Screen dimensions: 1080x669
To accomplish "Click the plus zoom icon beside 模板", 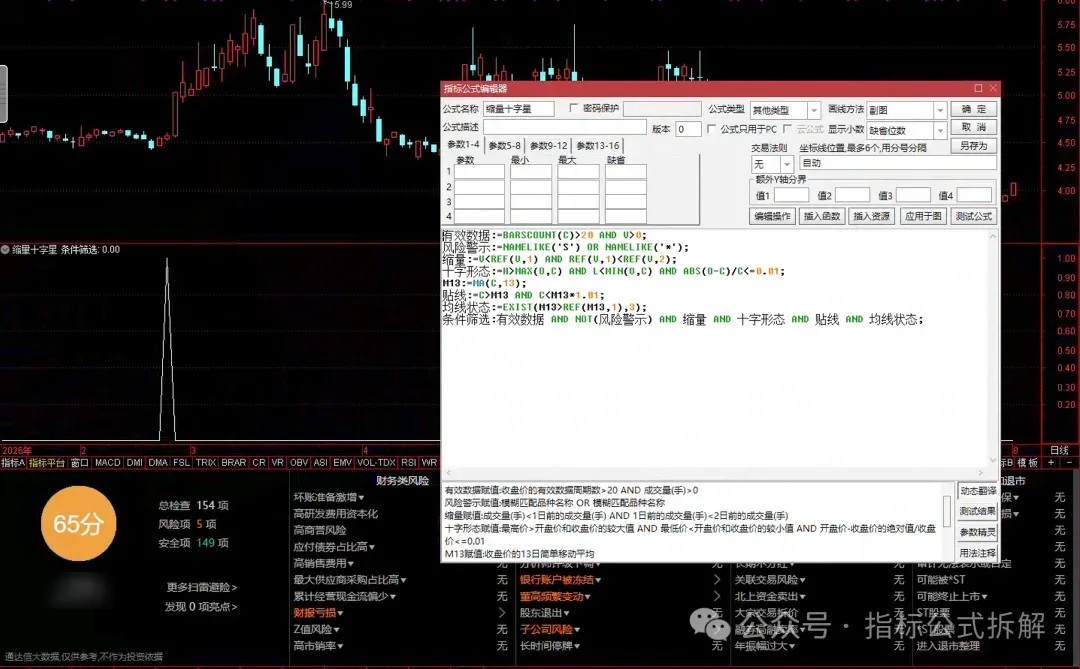I will (x=1050, y=462).
